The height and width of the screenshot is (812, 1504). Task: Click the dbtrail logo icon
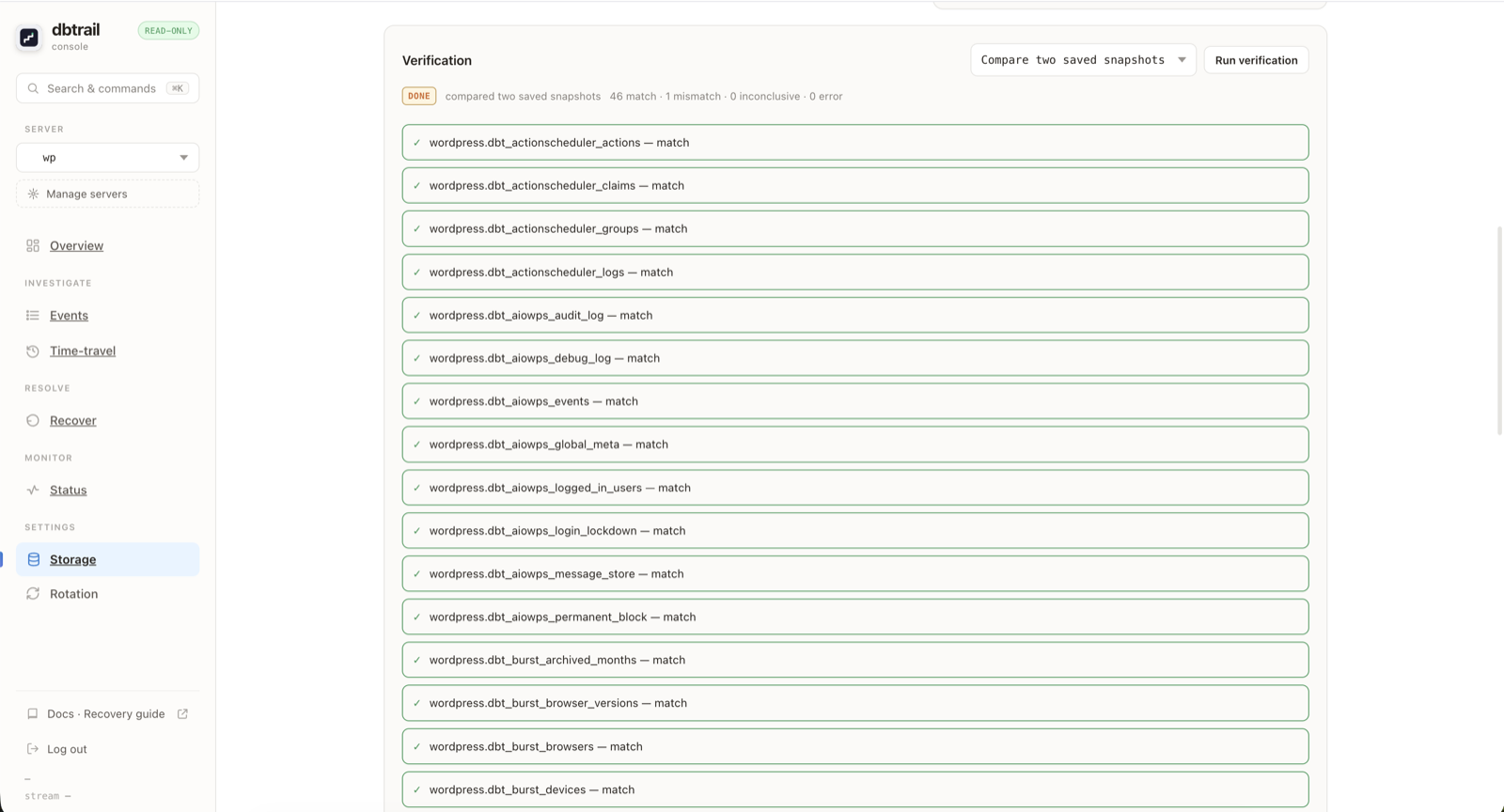[x=29, y=38]
